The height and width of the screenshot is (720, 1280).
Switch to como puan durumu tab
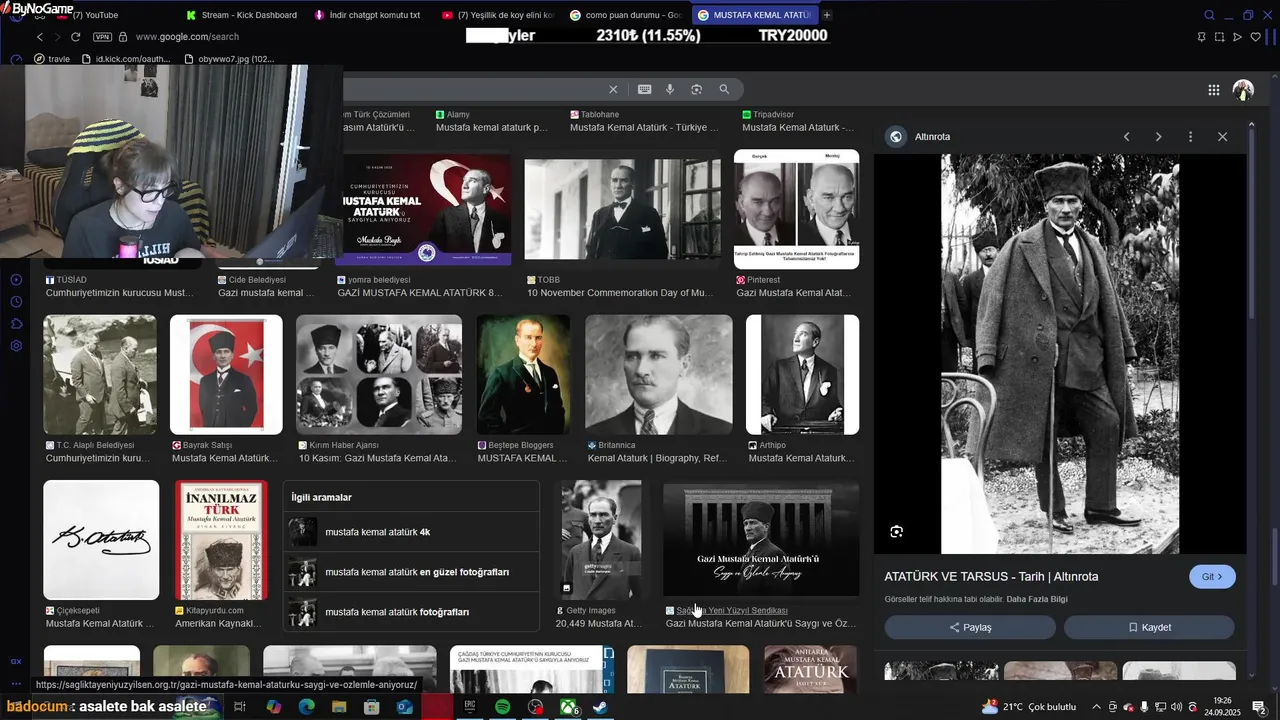626,15
